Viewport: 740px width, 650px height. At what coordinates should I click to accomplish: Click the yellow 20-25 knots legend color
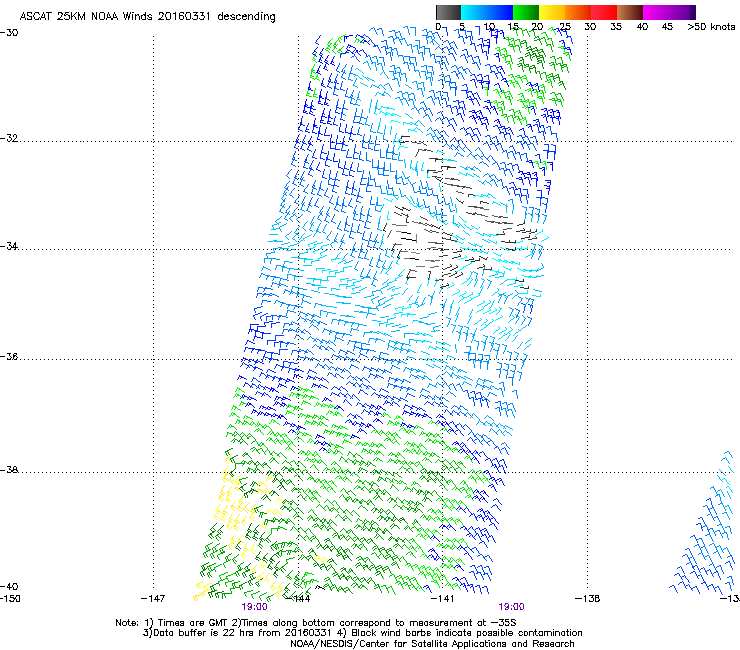coord(552,12)
